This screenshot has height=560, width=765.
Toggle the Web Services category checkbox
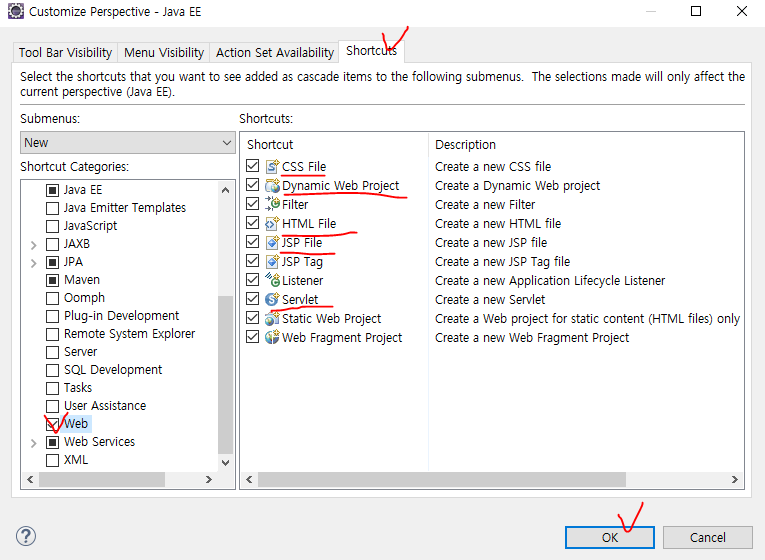(x=52, y=442)
